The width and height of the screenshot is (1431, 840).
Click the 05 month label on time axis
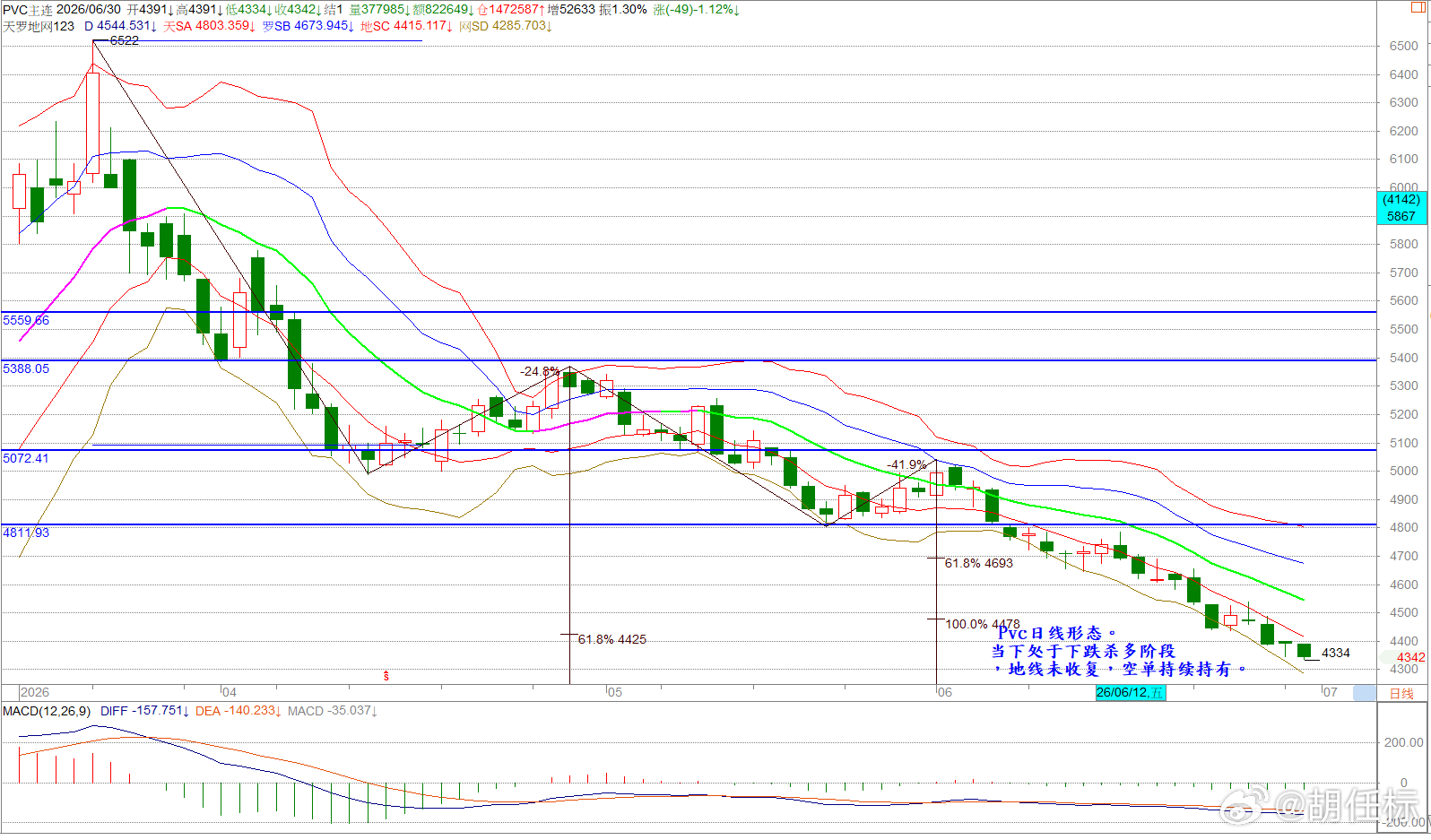(x=614, y=692)
